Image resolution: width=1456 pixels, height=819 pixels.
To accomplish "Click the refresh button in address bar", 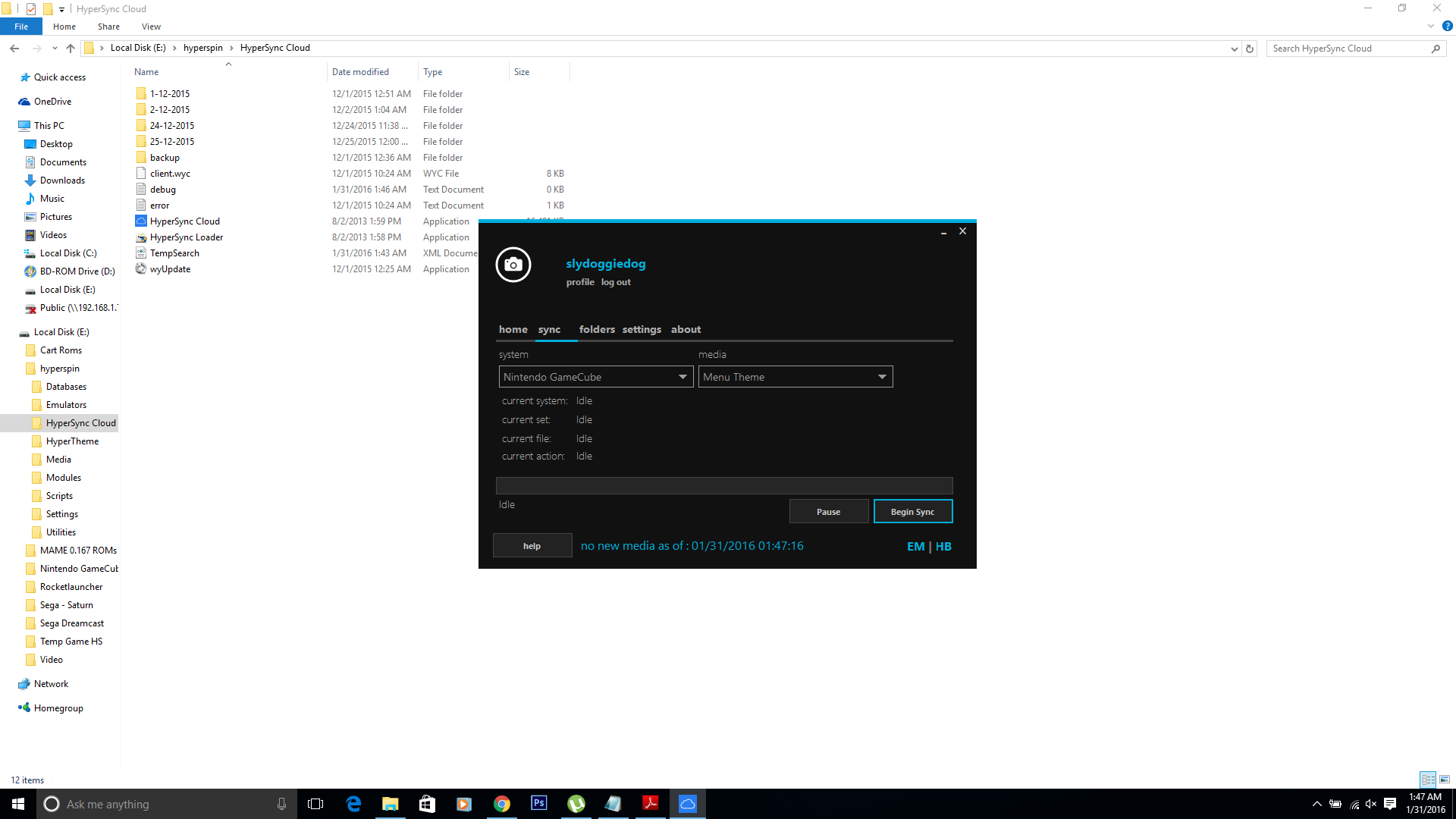I will (1250, 49).
